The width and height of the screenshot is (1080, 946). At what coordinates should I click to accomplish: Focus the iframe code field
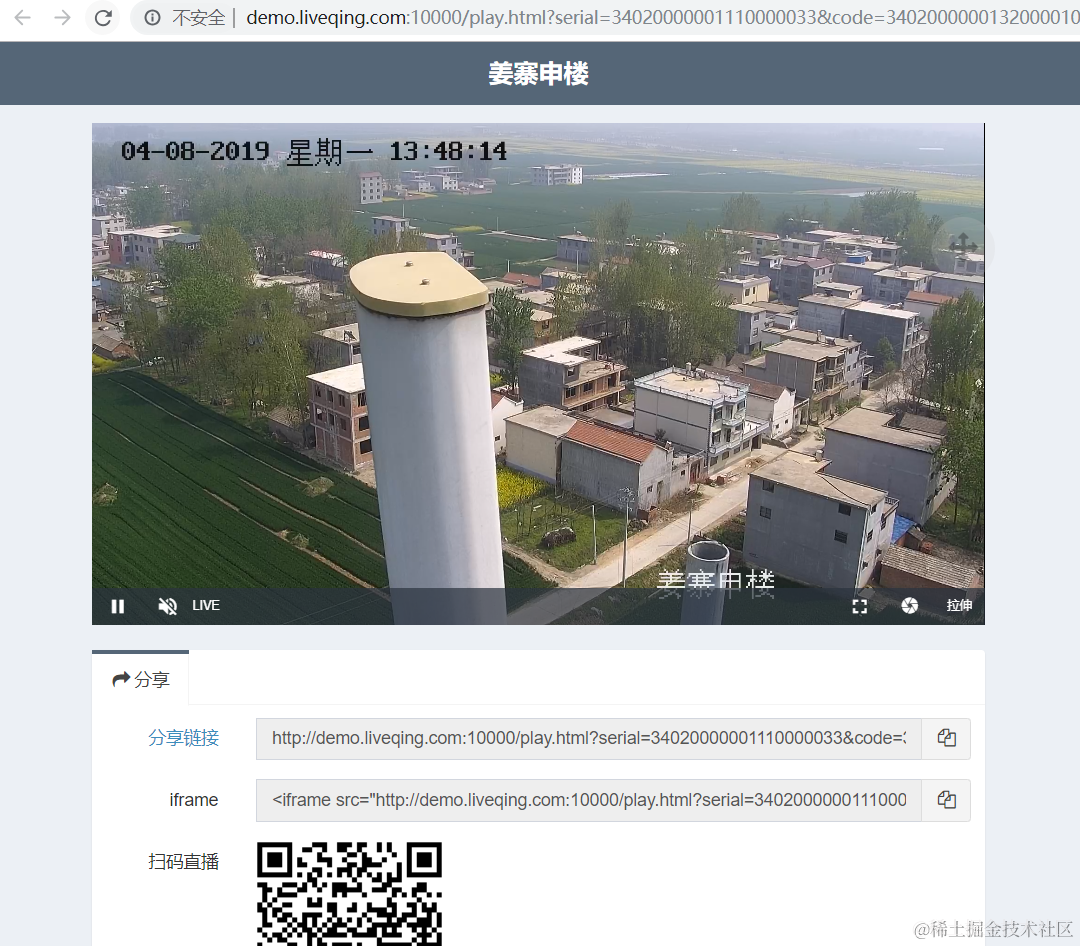coord(589,800)
